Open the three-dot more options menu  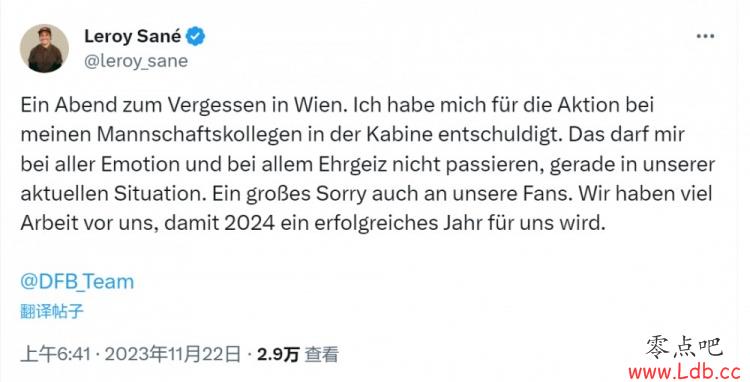705,36
